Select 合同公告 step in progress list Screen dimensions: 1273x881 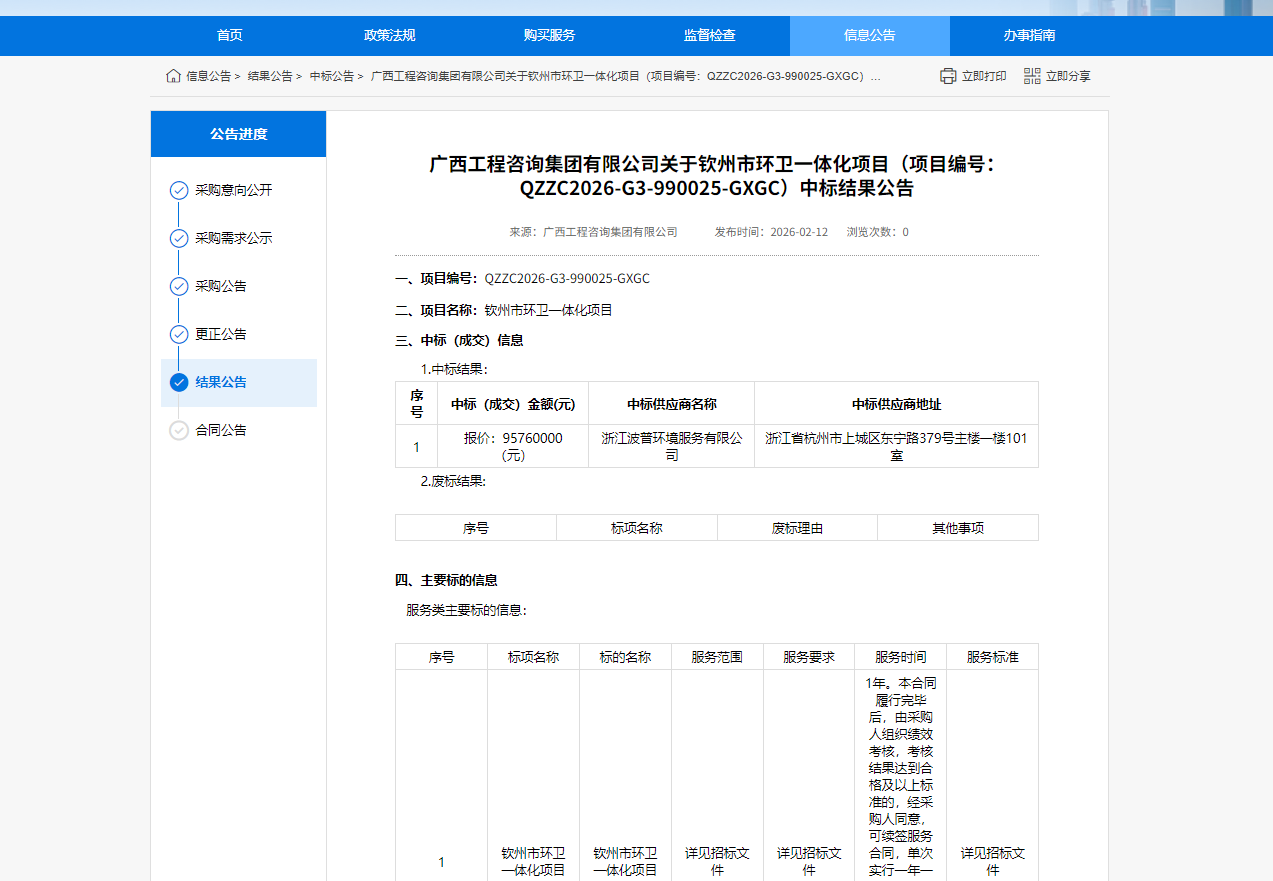pyautogui.click(x=221, y=430)
